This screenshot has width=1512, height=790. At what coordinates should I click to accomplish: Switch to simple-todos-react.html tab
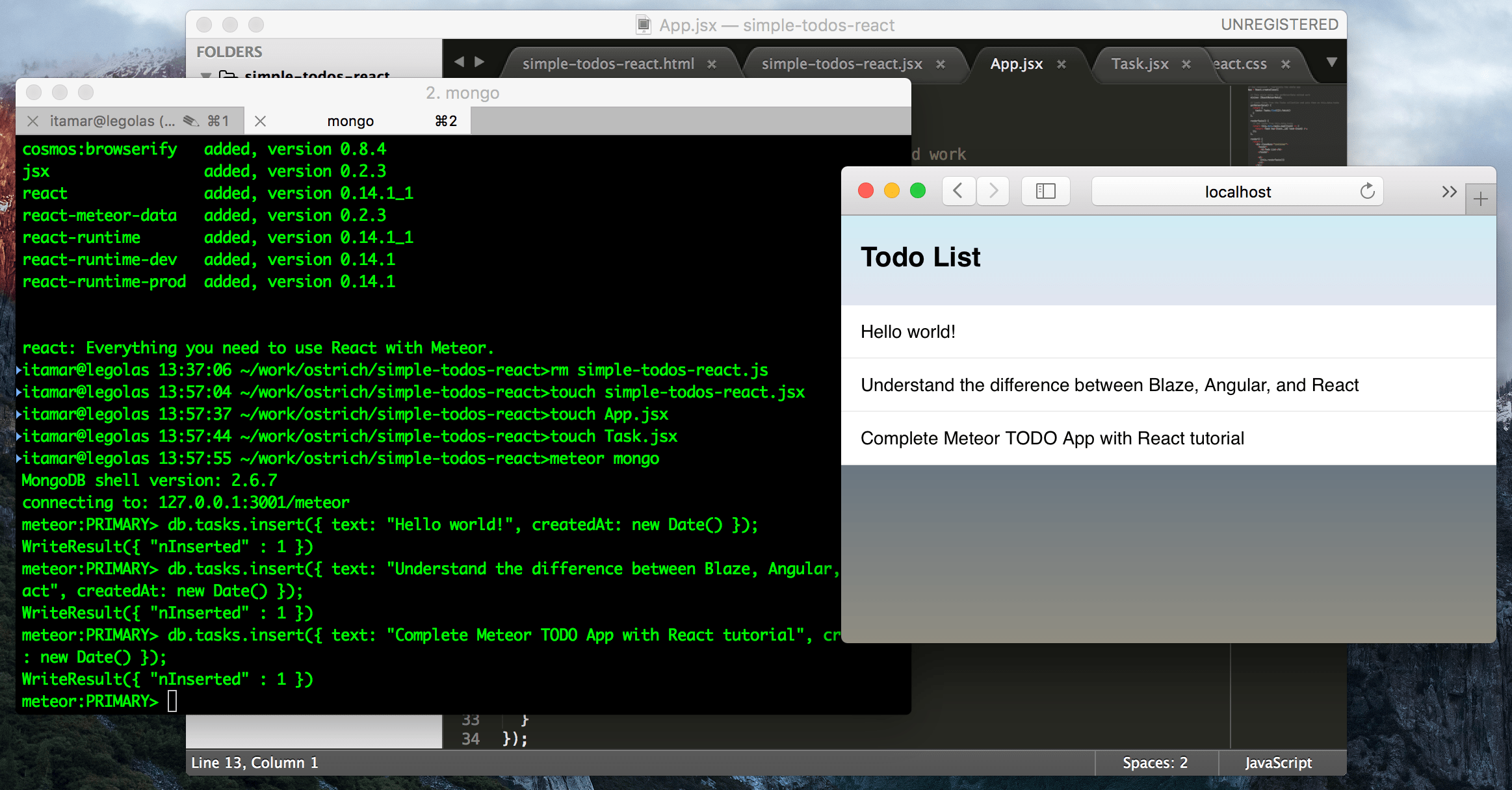608,64
